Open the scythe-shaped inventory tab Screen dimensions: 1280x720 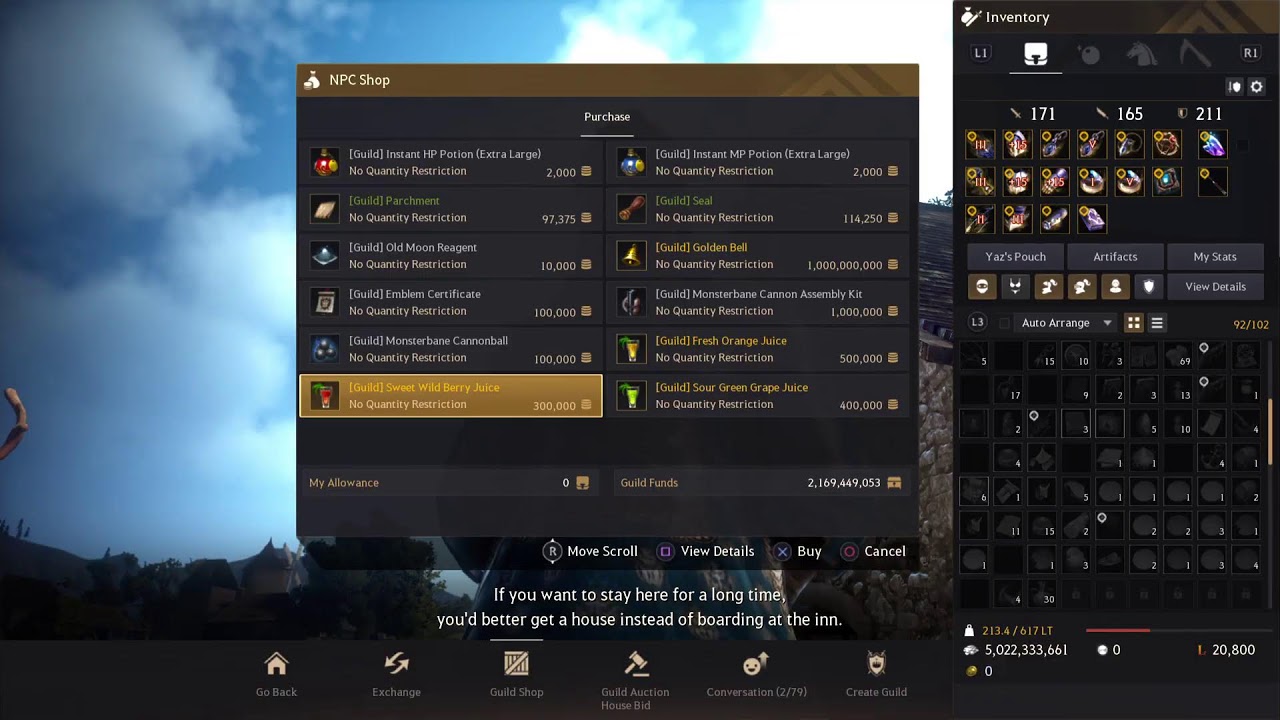pyautogui.click(x=1193, y=54)
